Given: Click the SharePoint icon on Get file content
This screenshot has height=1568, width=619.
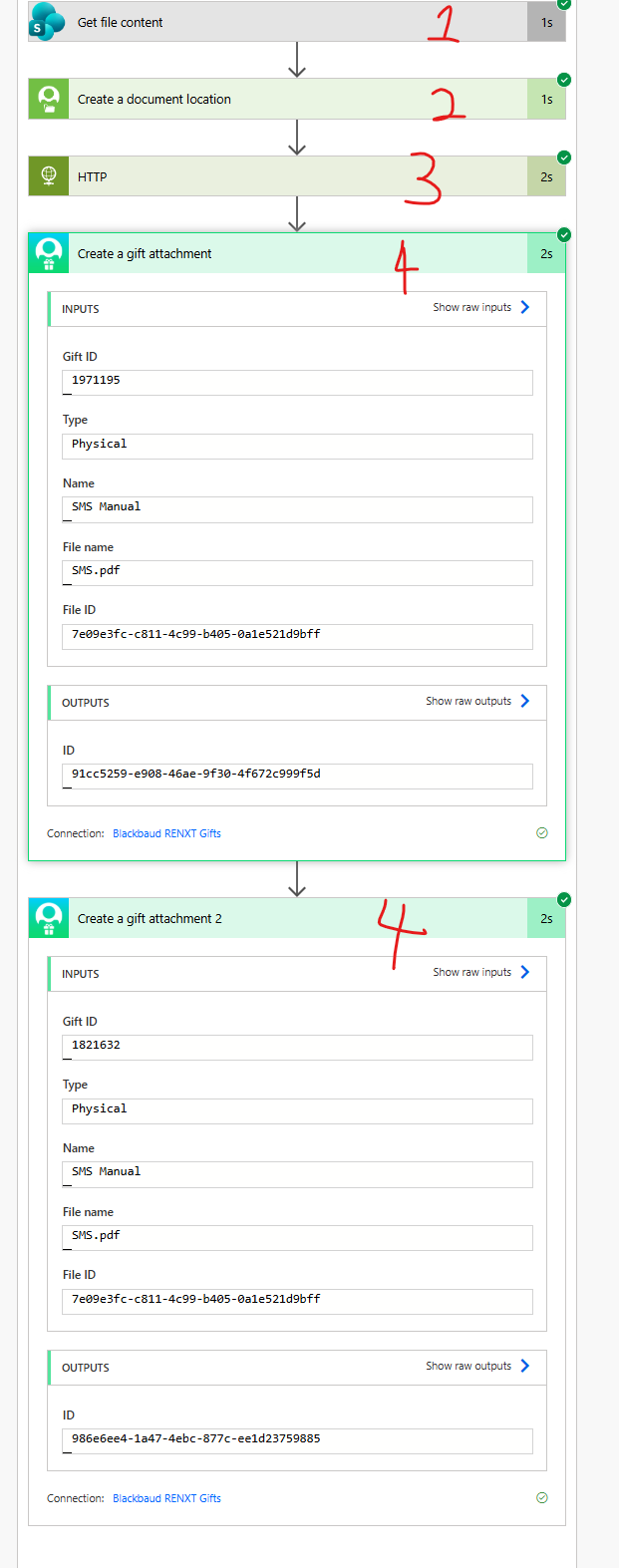Looking at the screenshot, I should tap(48, 22).
